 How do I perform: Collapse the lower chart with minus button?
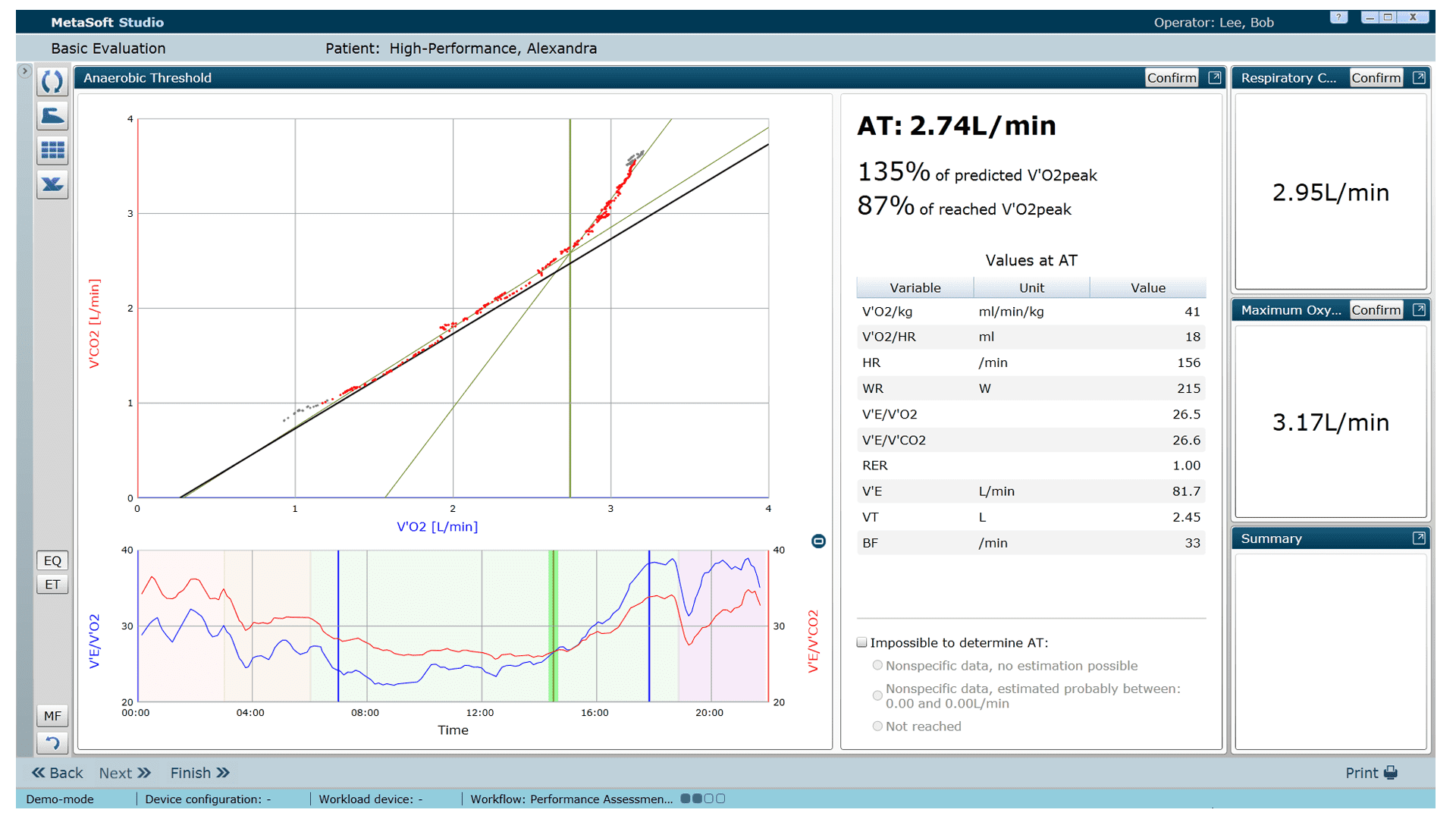point(818,541)
